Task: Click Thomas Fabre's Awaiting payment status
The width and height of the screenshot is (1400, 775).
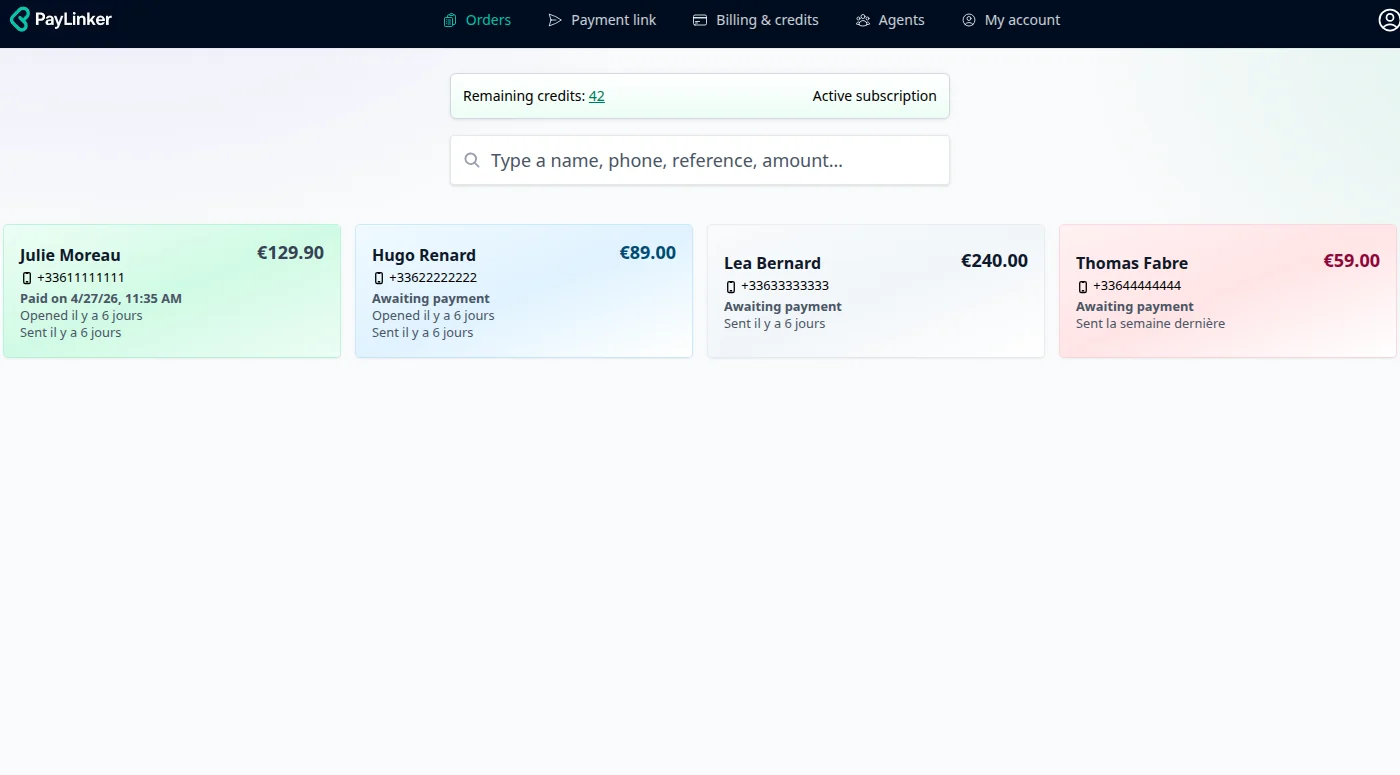Action: 1135,307
